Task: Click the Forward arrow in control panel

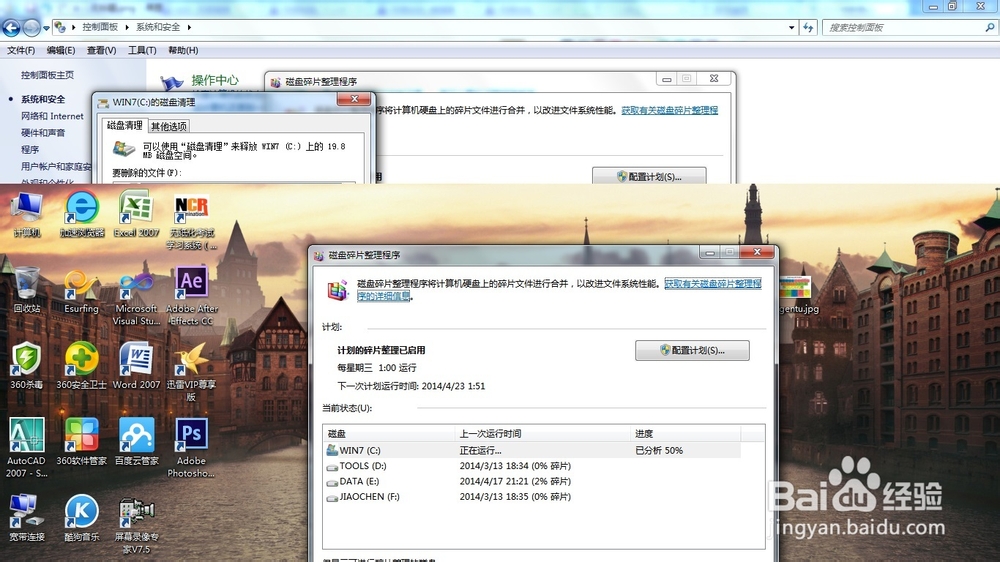Action: coord(31,27)
